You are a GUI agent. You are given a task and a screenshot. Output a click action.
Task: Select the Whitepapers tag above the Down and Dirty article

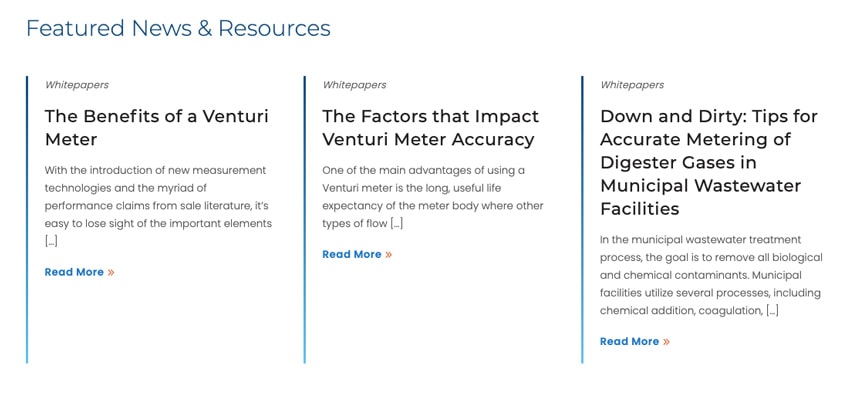632,85
